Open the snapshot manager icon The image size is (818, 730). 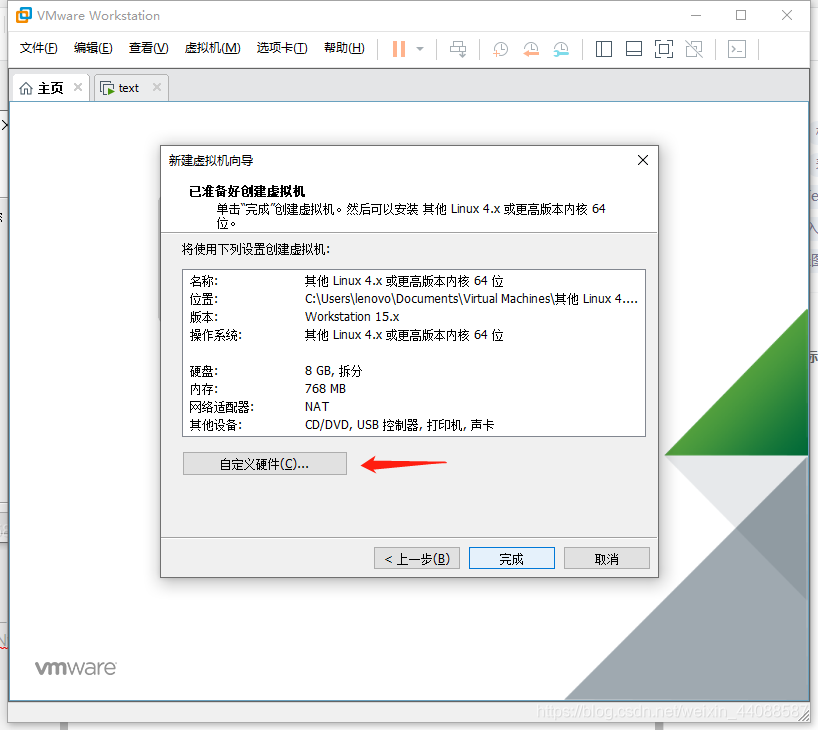[561, 49]
